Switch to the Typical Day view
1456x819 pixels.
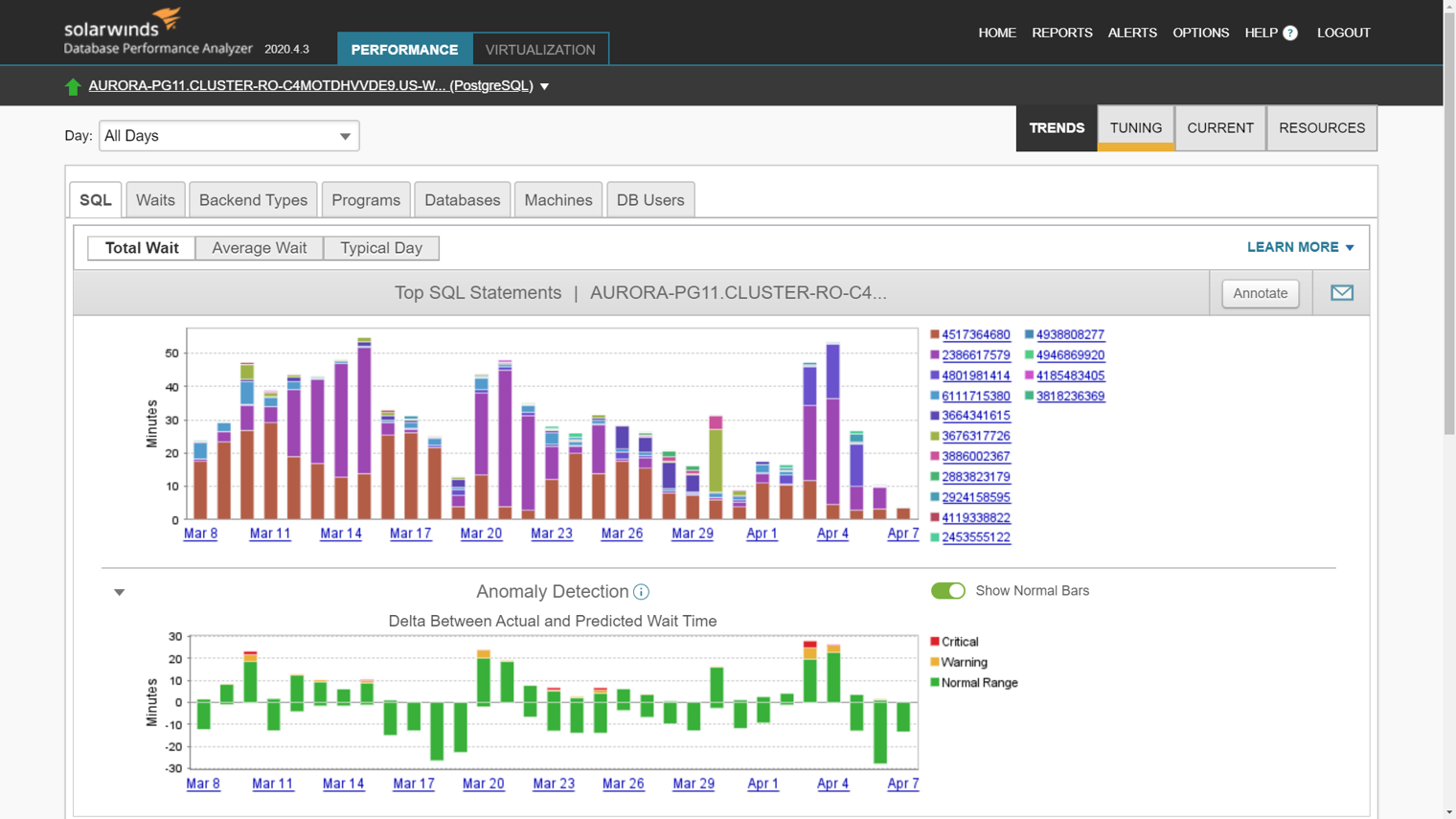[380, 247]
